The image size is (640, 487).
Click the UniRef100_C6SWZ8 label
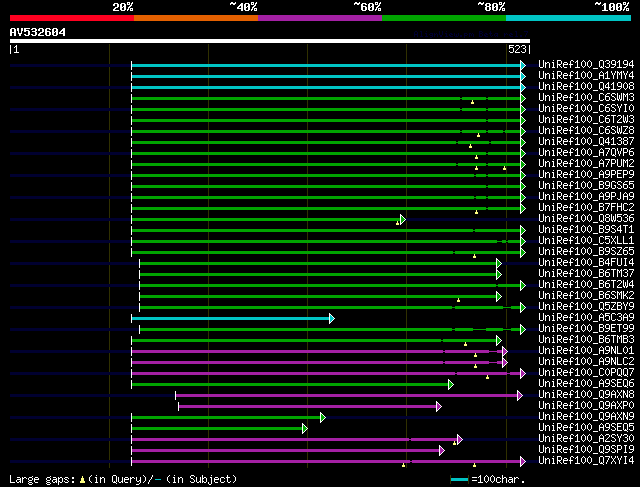coord(586,131)
